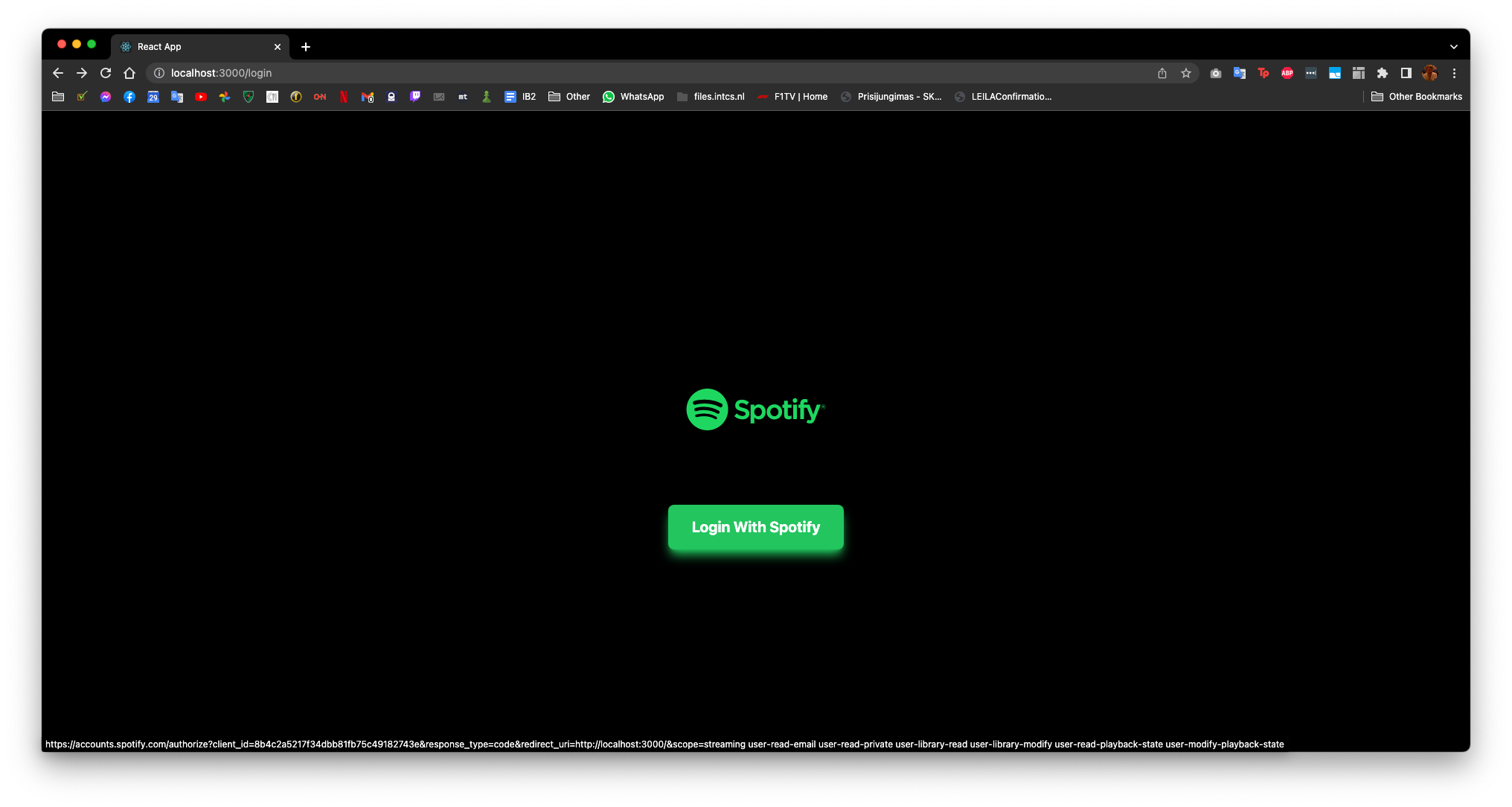Open the Extensions puzzle-piece menu
This screenshot has width=1512, height=807.
click(x=1383, y=73)
